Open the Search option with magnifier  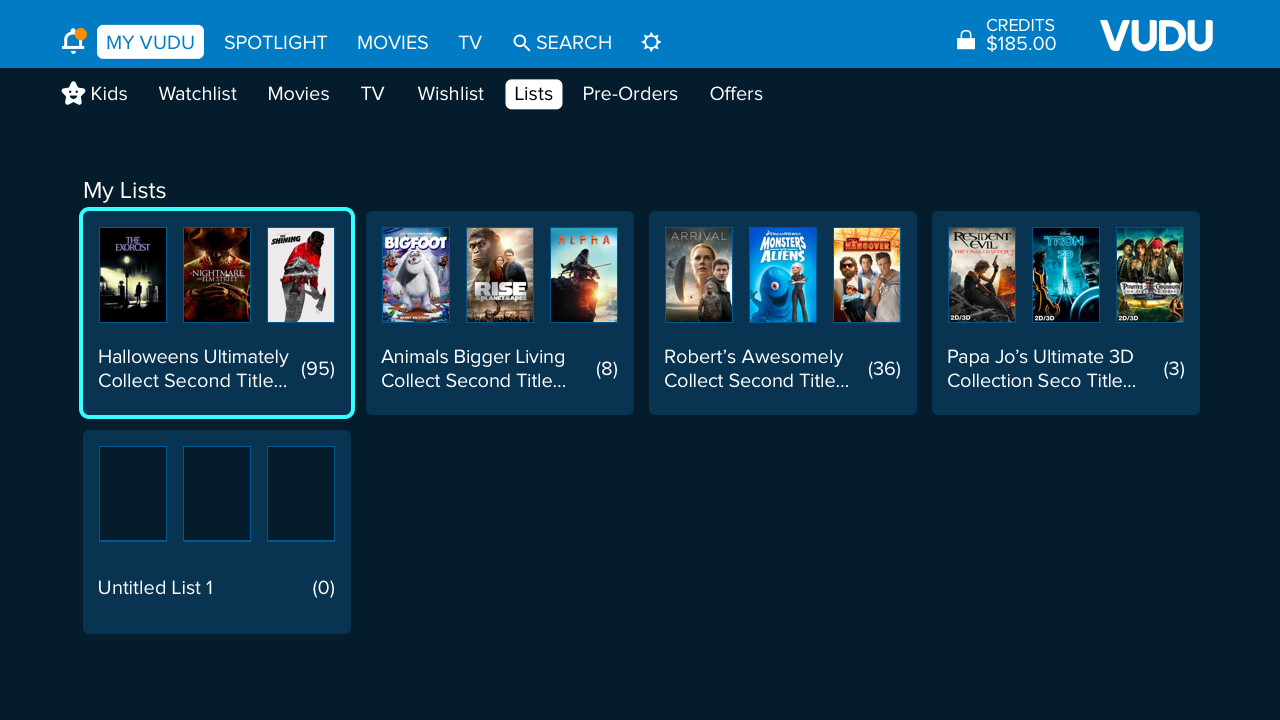tap(562, 43)
